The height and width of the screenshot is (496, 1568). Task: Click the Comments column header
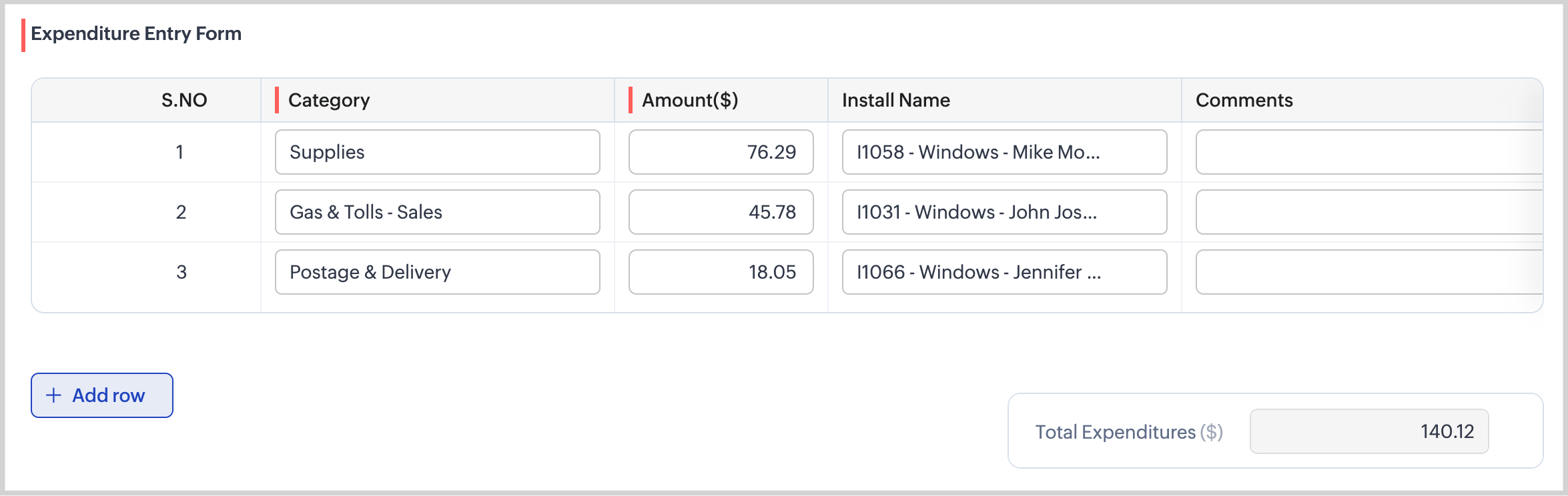[1244, 100]
